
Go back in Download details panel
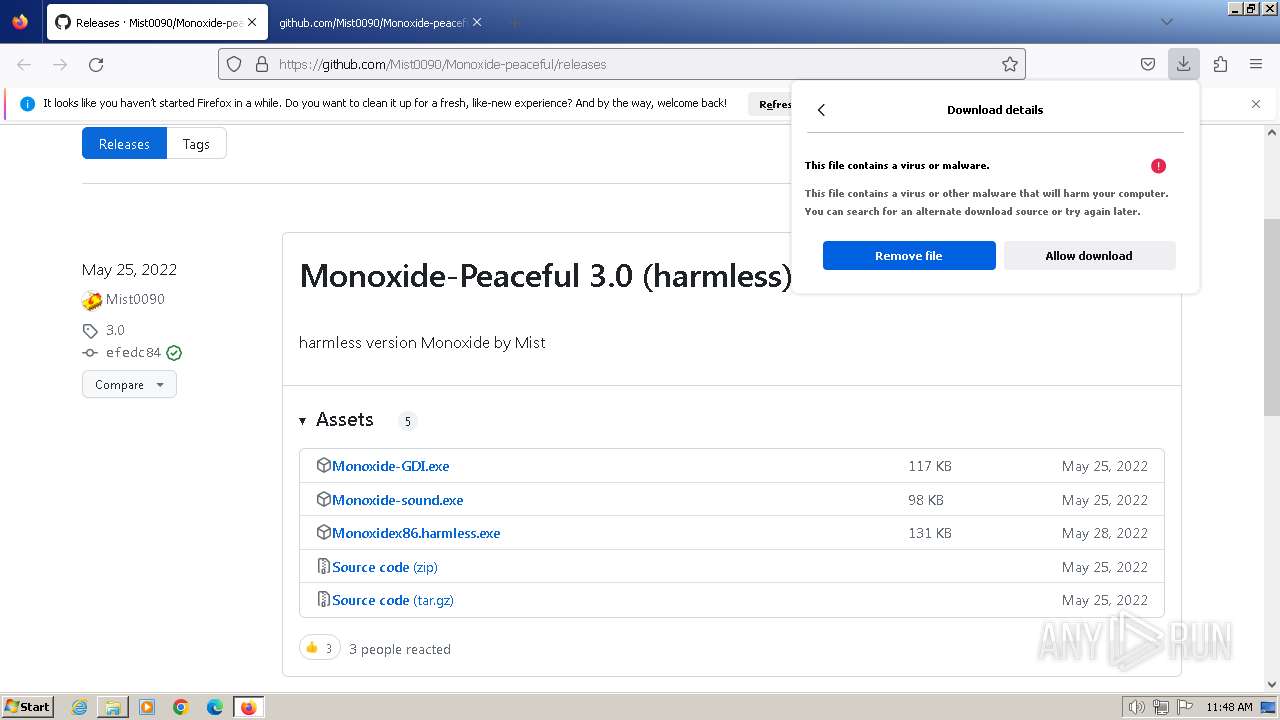[x=821, y=110]
